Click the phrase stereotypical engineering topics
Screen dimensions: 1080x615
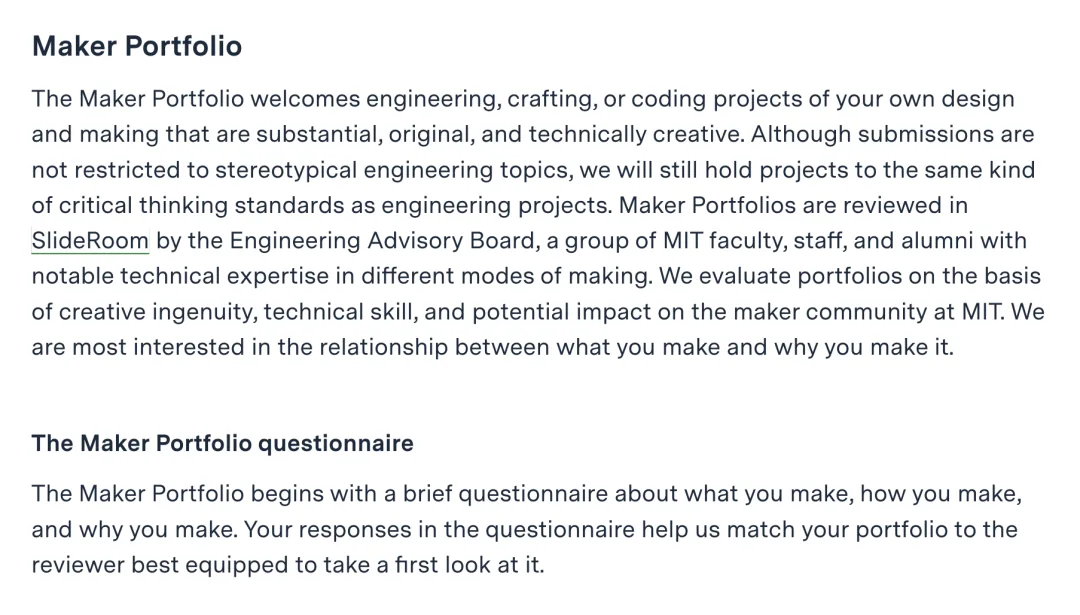point(392,169)
